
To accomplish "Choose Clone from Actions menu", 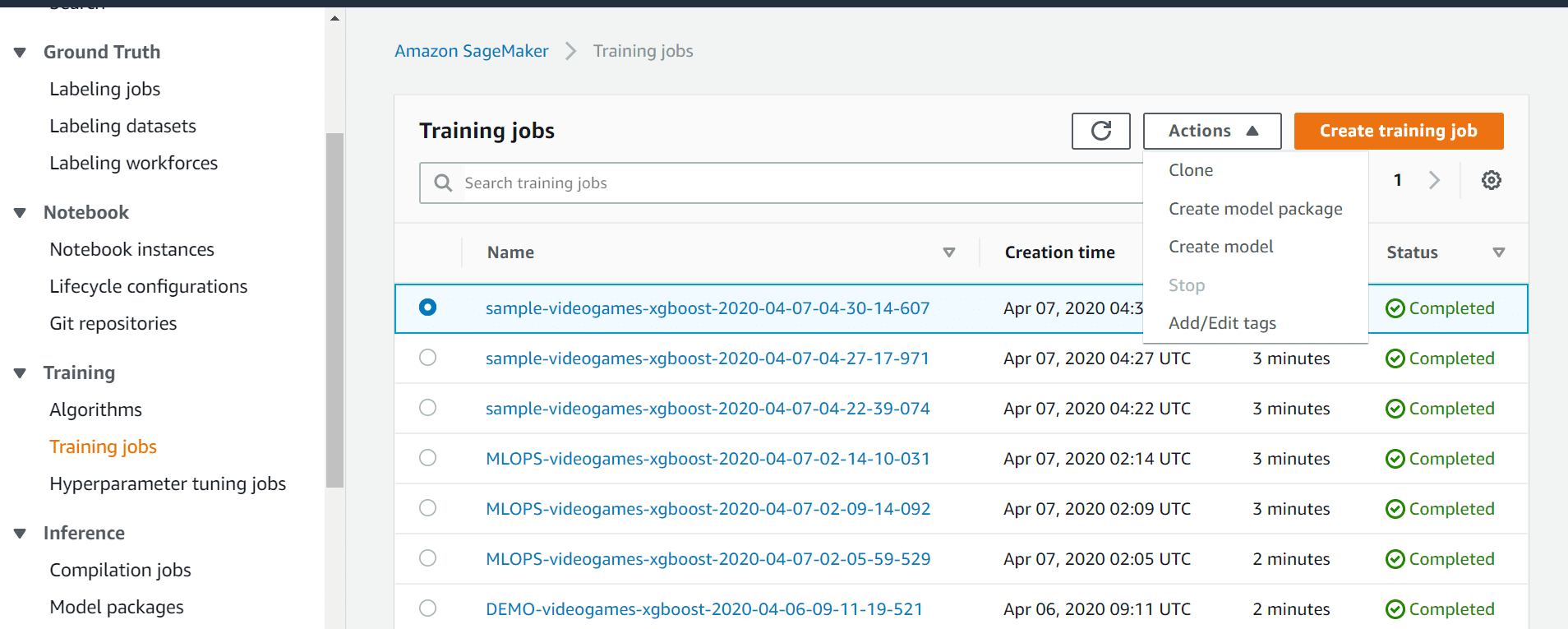I will coord(1191,170).
